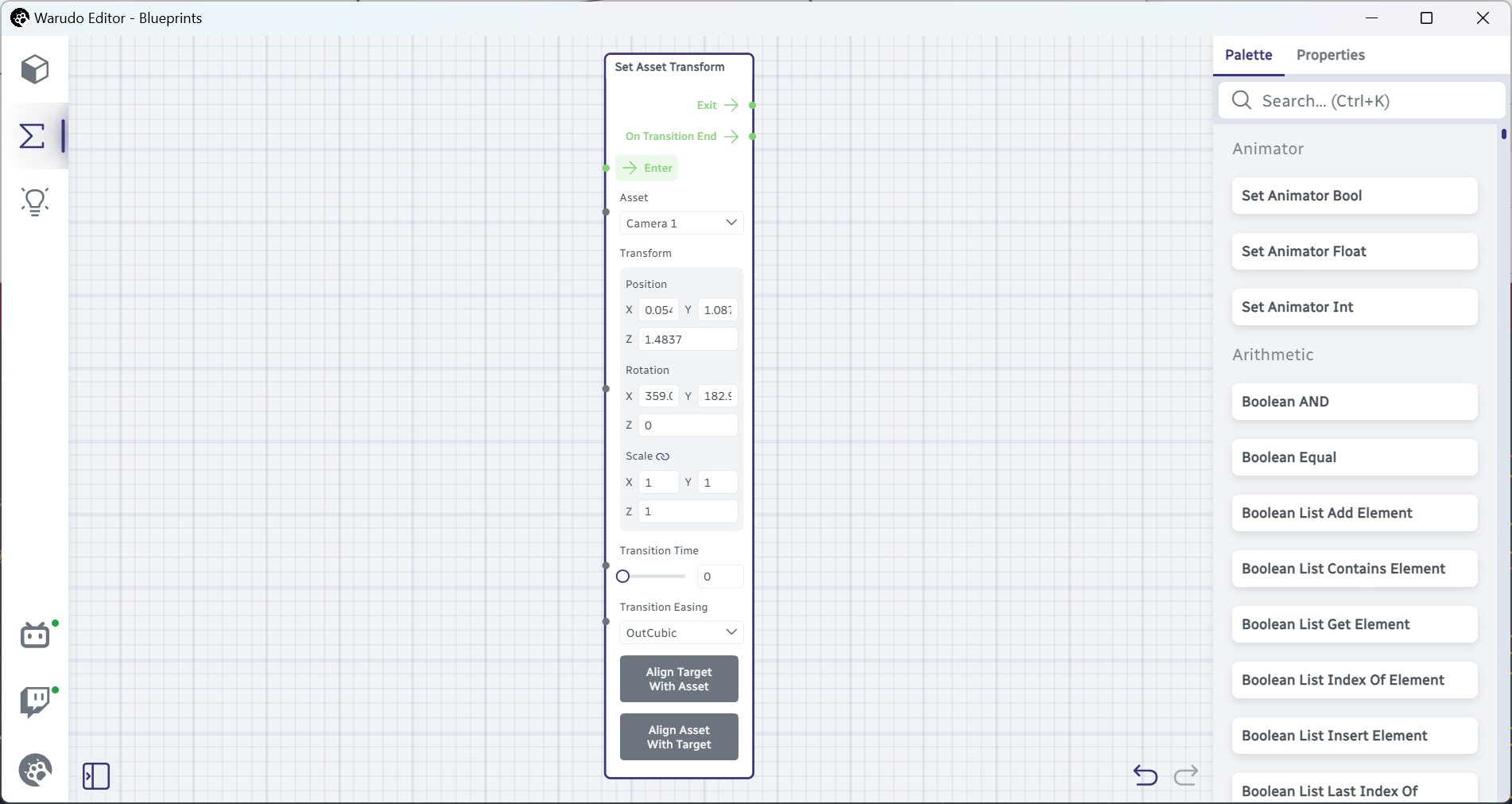
Task: Click the Transition Easing data input port
Action: (606, 622)
